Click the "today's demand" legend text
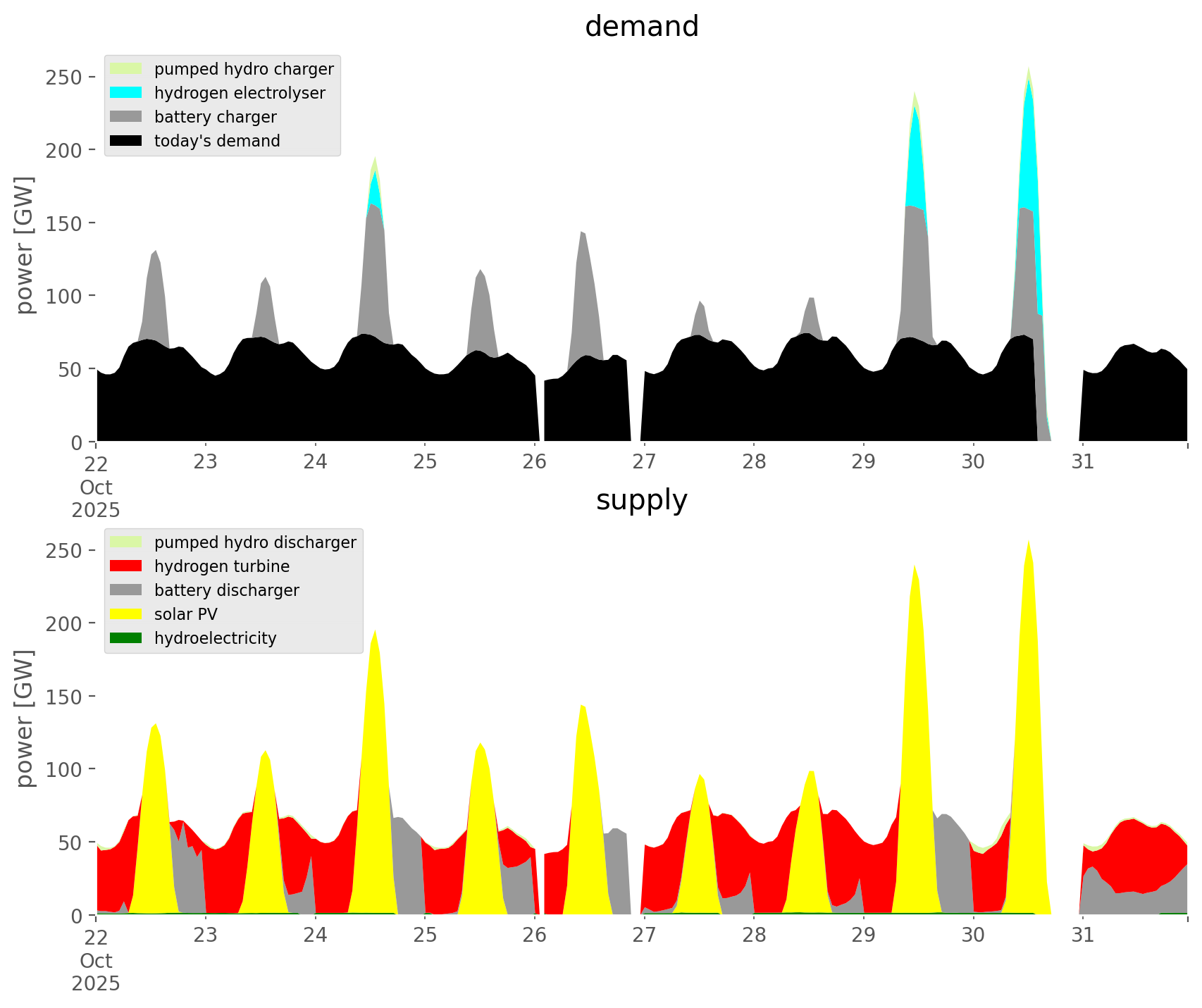The image size is (1202, 1008). 217,141
